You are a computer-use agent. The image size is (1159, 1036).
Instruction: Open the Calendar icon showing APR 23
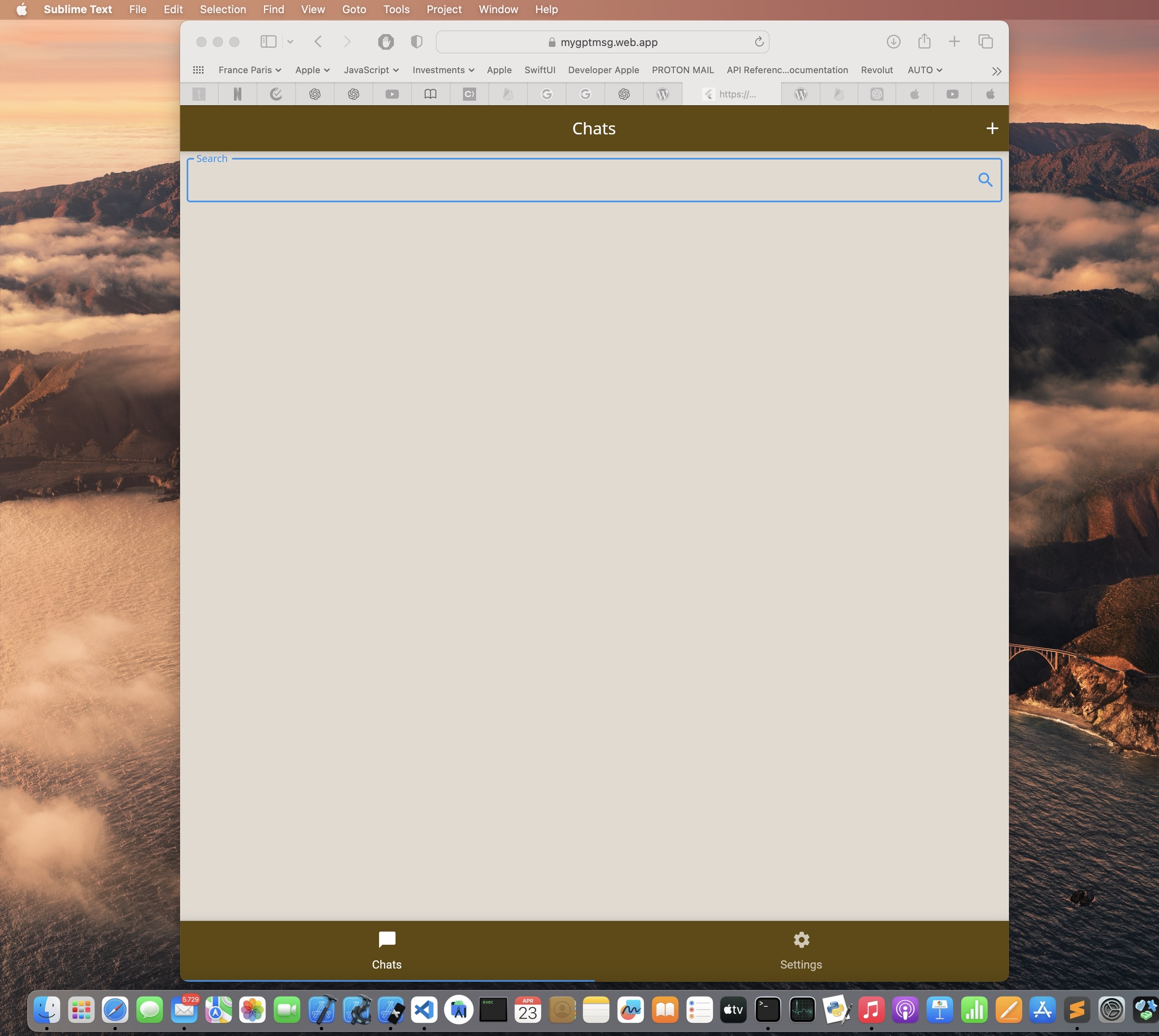[x=528, y=1010]
